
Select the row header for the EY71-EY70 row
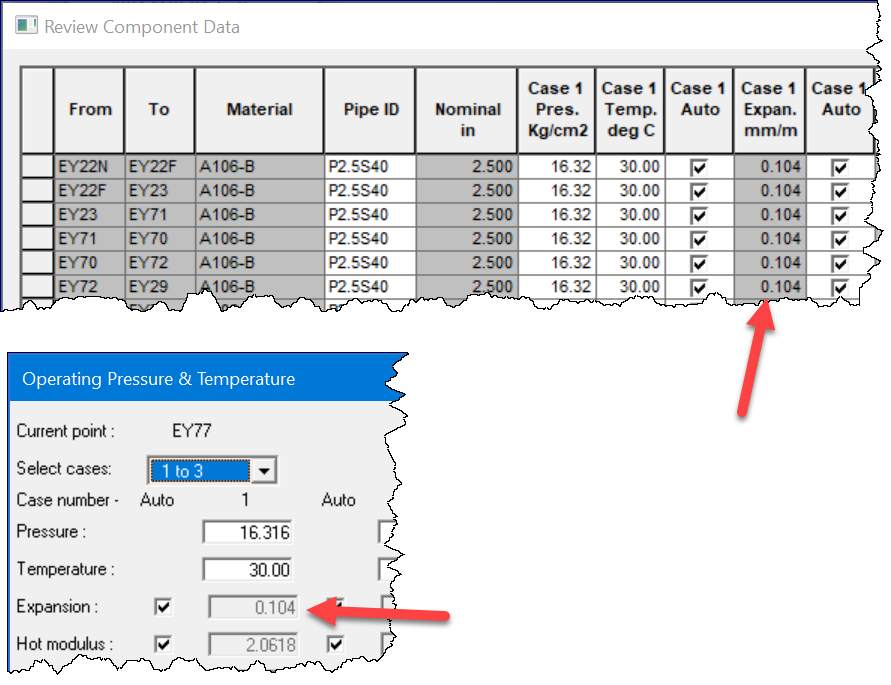(x=38, y=238)
